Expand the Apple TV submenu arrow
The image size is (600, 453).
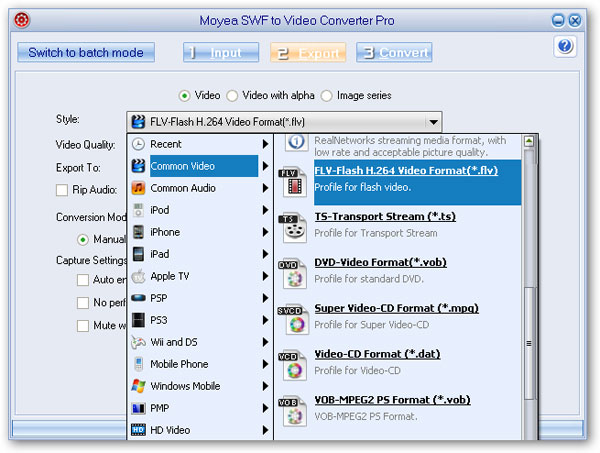[265, 276]
